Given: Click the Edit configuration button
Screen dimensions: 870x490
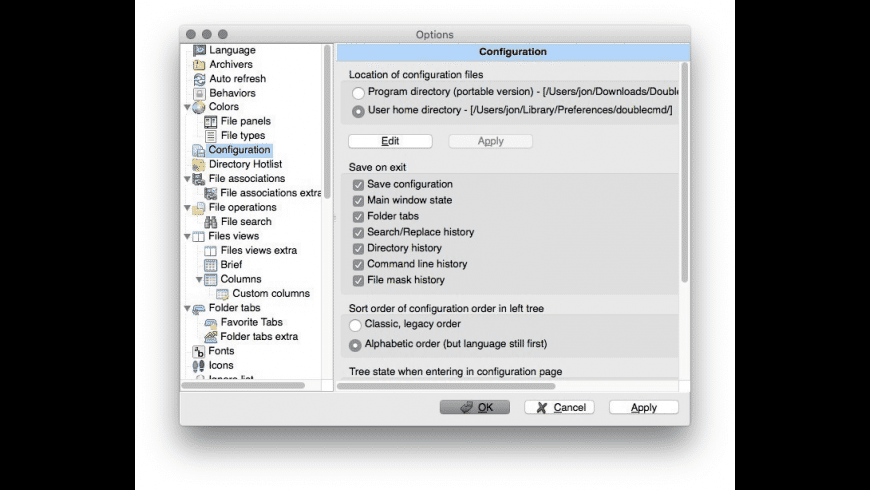Looking at the screenshot, I should point(390,142).
